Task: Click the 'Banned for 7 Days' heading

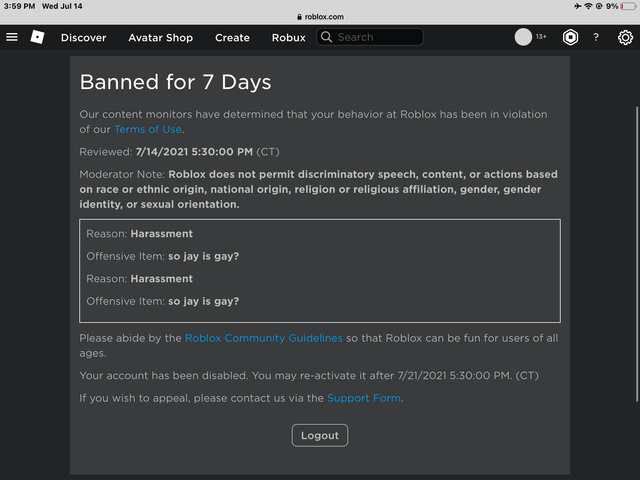Action: [x=176, y=82]
